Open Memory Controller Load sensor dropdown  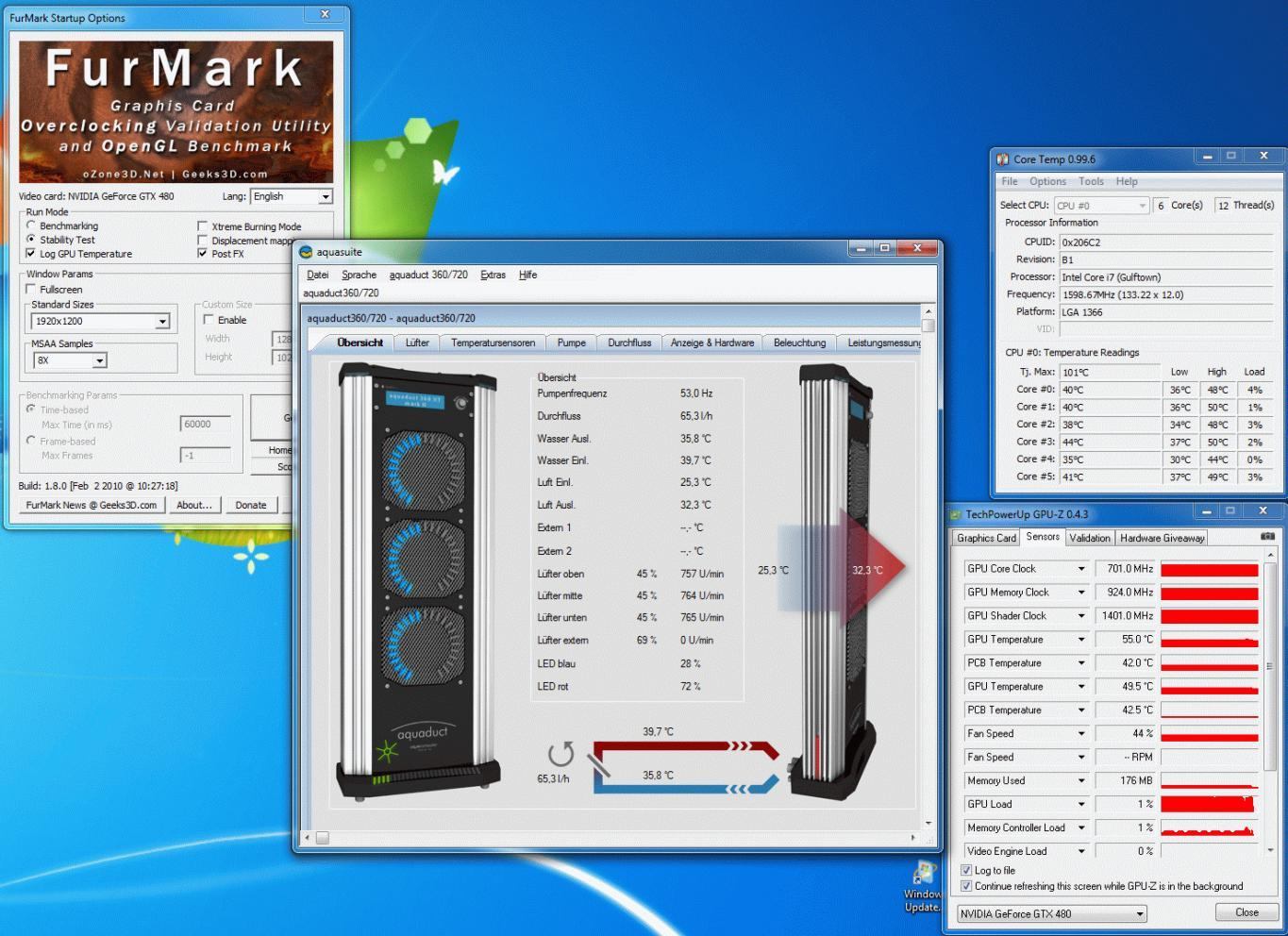point(1081,828)
